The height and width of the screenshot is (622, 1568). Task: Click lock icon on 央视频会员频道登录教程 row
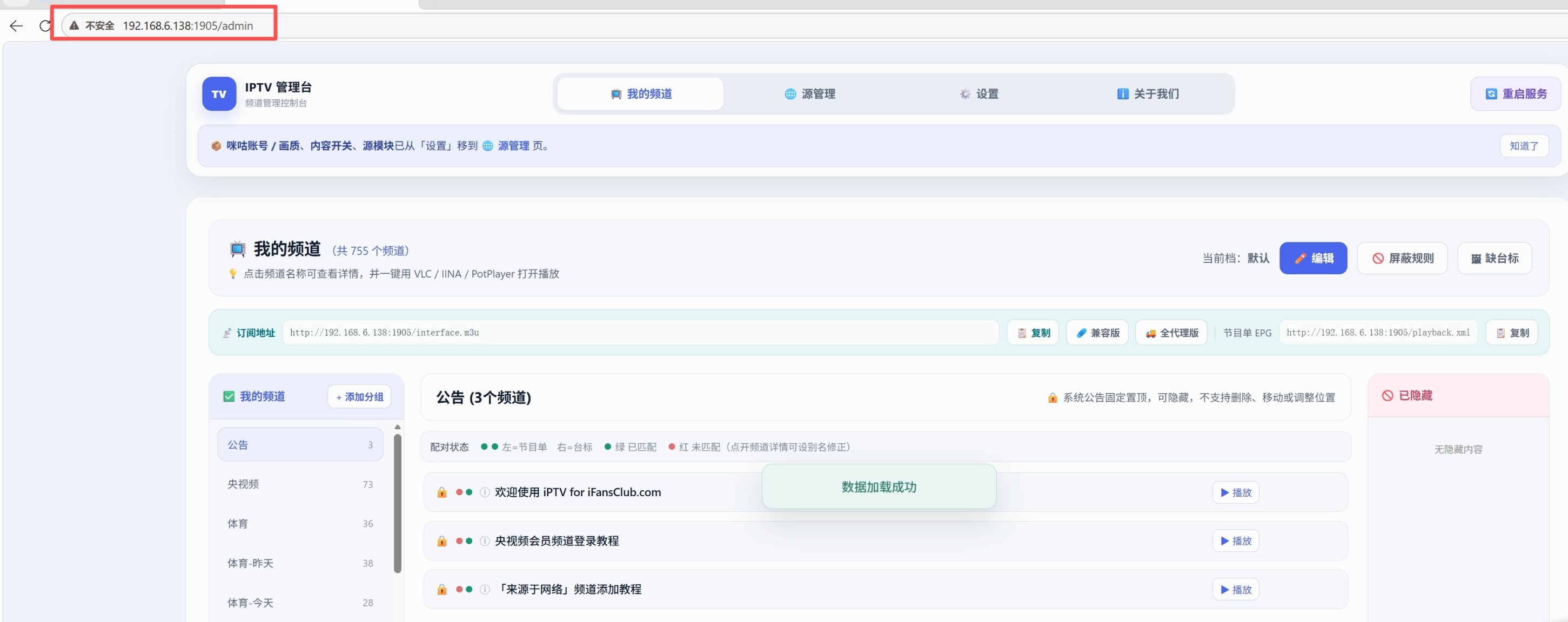point(442,540)
